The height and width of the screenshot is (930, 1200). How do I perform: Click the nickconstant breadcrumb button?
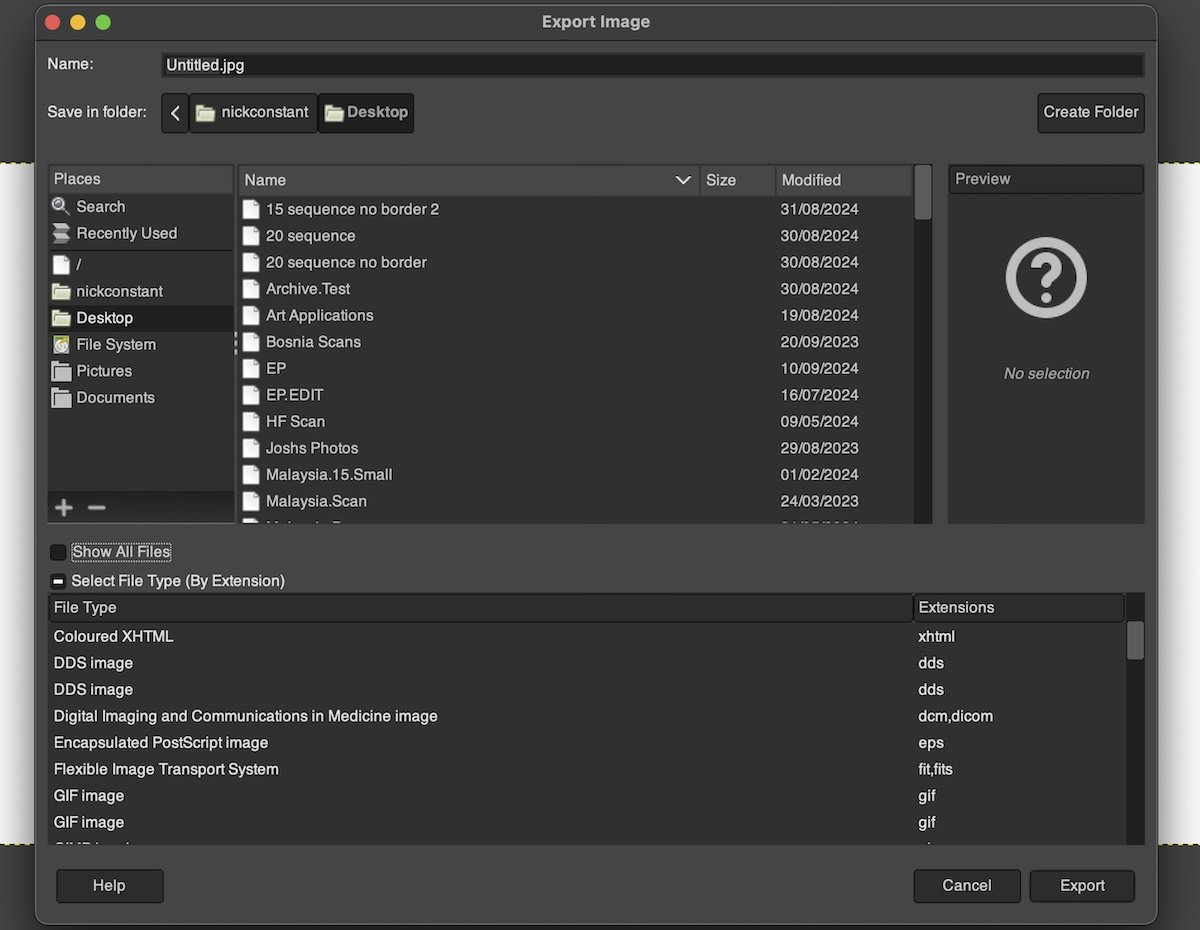point(253,112)
